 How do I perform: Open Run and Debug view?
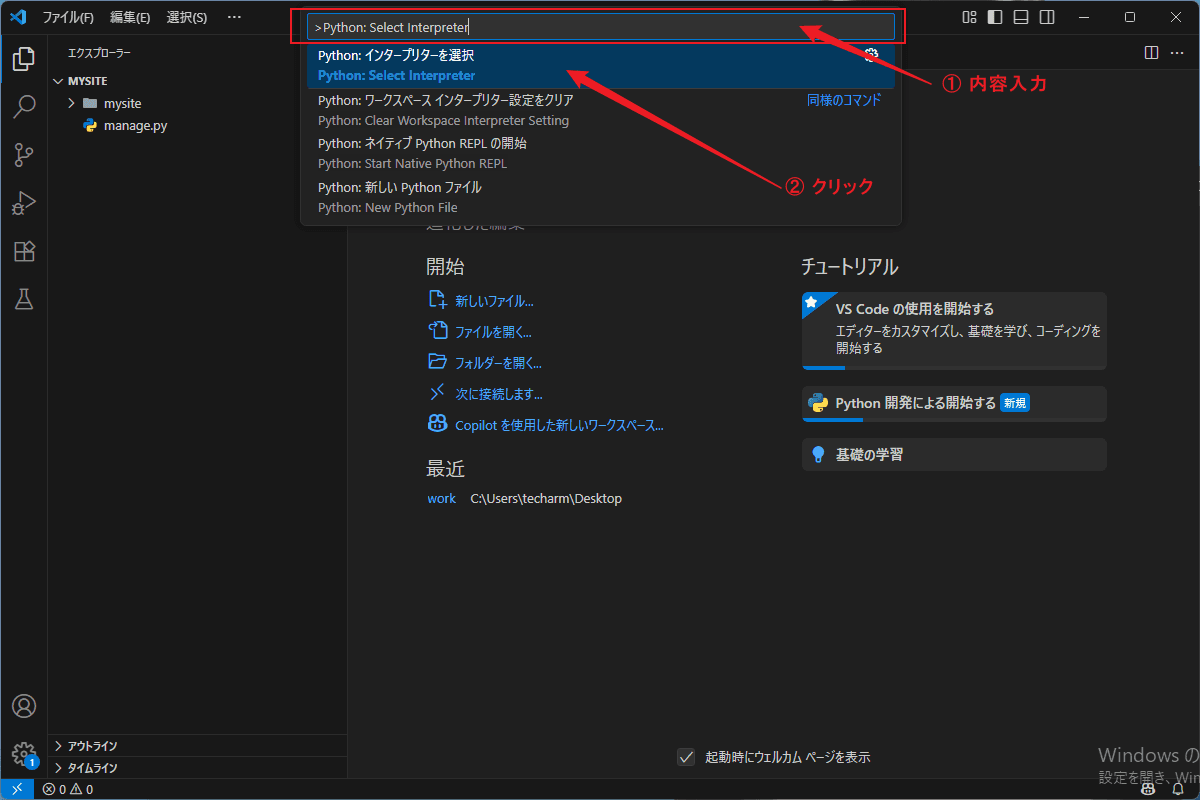tap(24, 203)
